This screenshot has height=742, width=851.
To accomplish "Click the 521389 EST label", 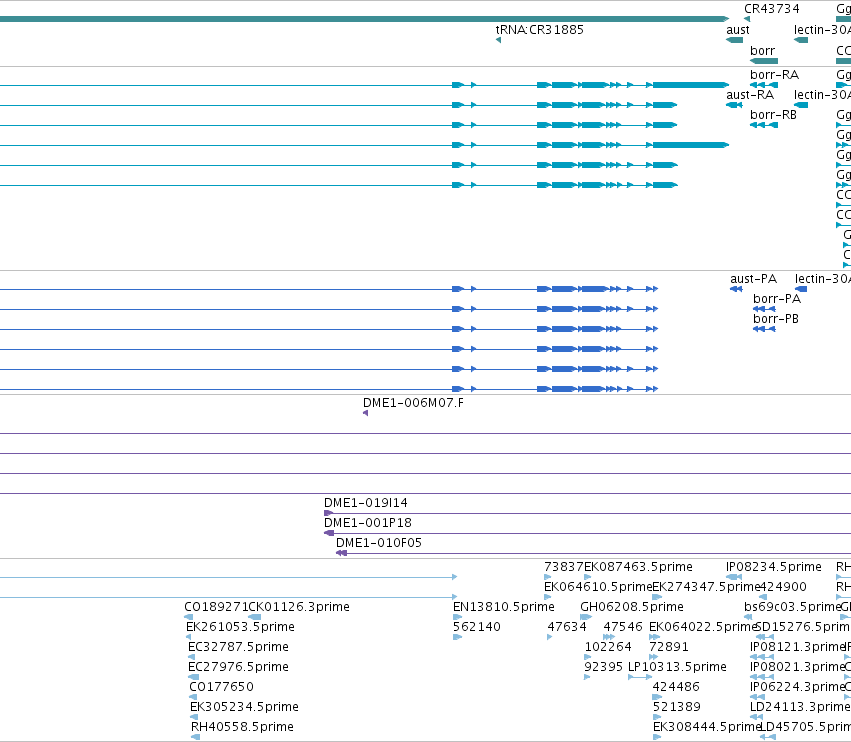I will [677, 707].
